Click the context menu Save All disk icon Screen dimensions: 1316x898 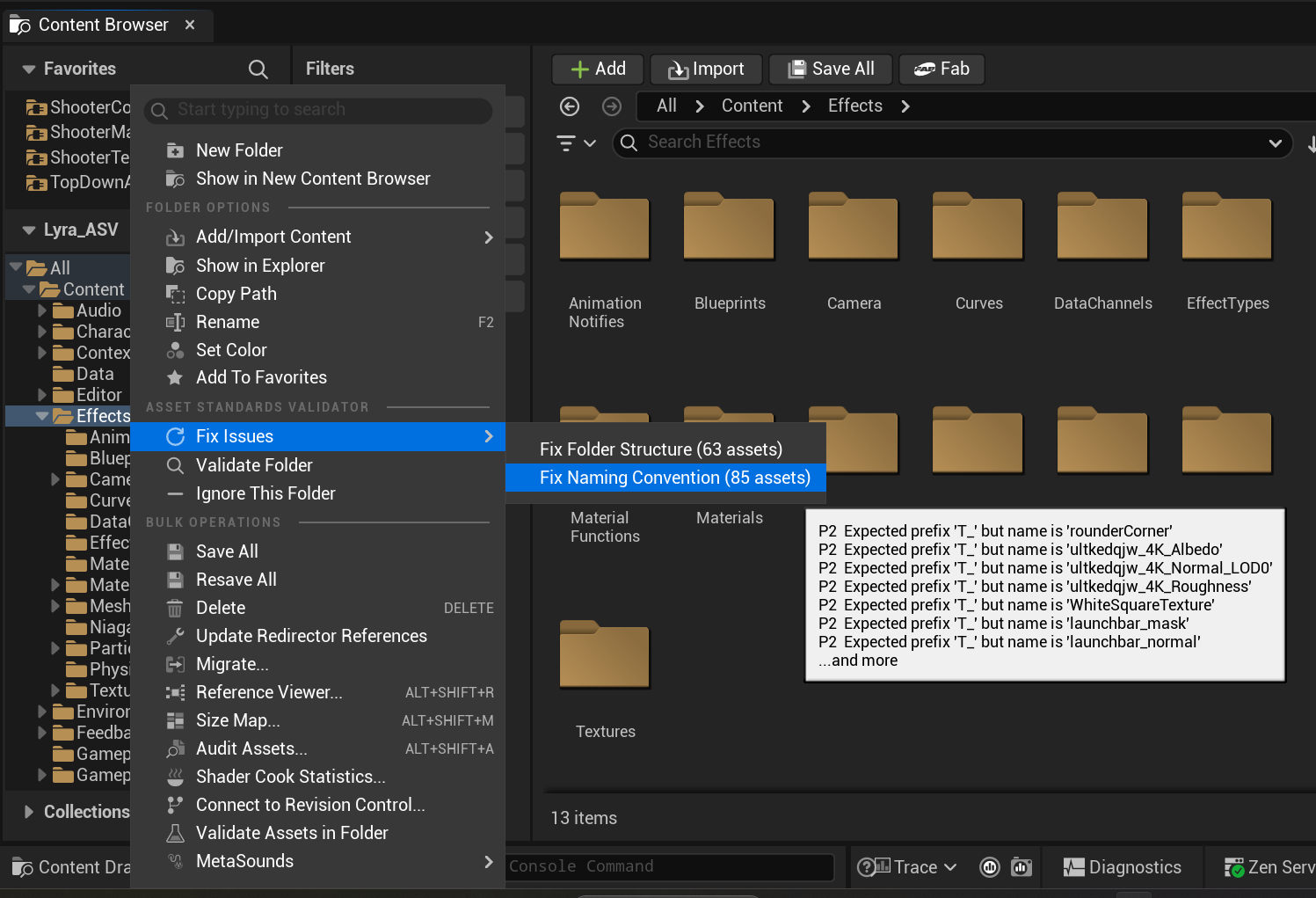[175, 551]
